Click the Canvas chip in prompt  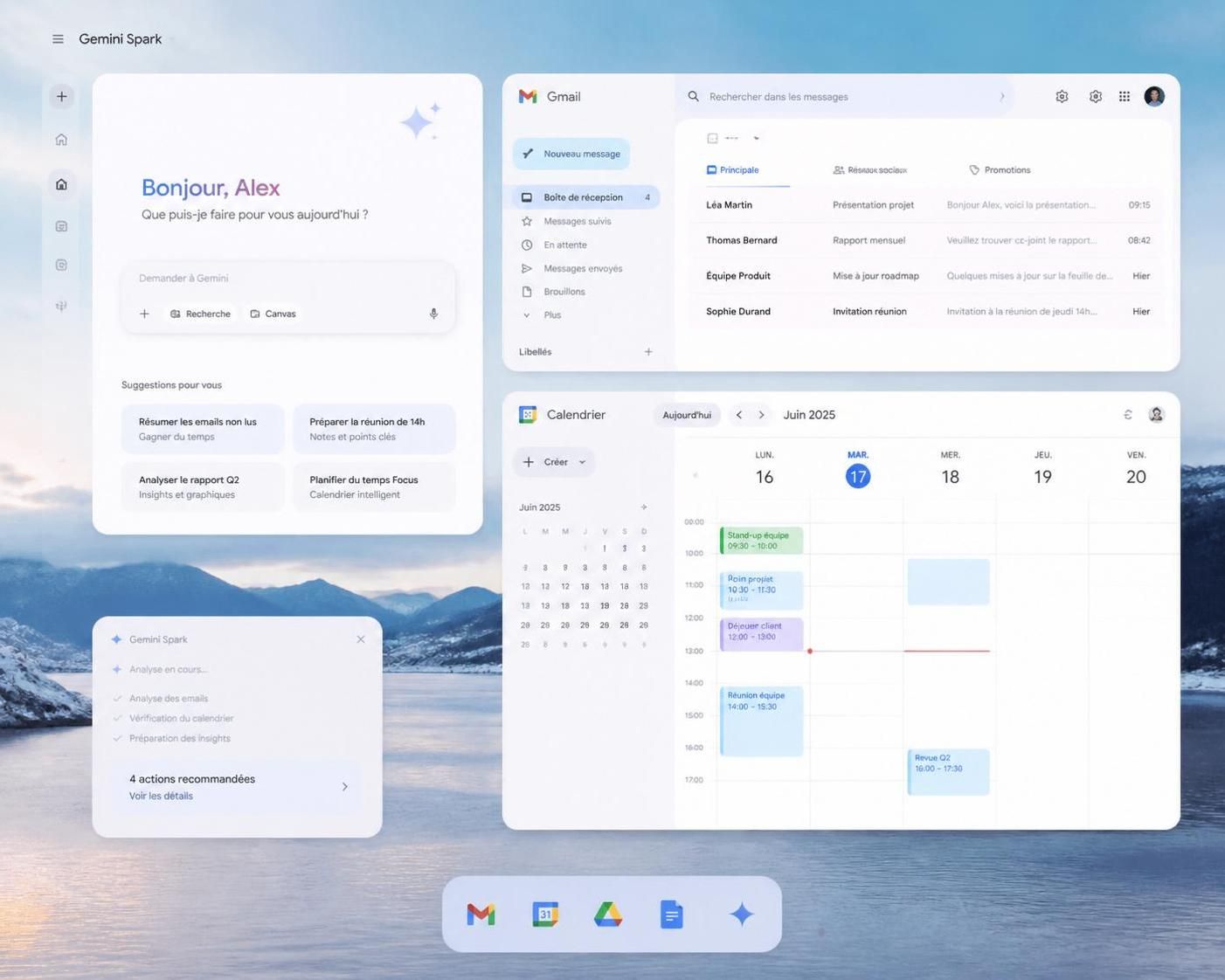coord(273,314)
